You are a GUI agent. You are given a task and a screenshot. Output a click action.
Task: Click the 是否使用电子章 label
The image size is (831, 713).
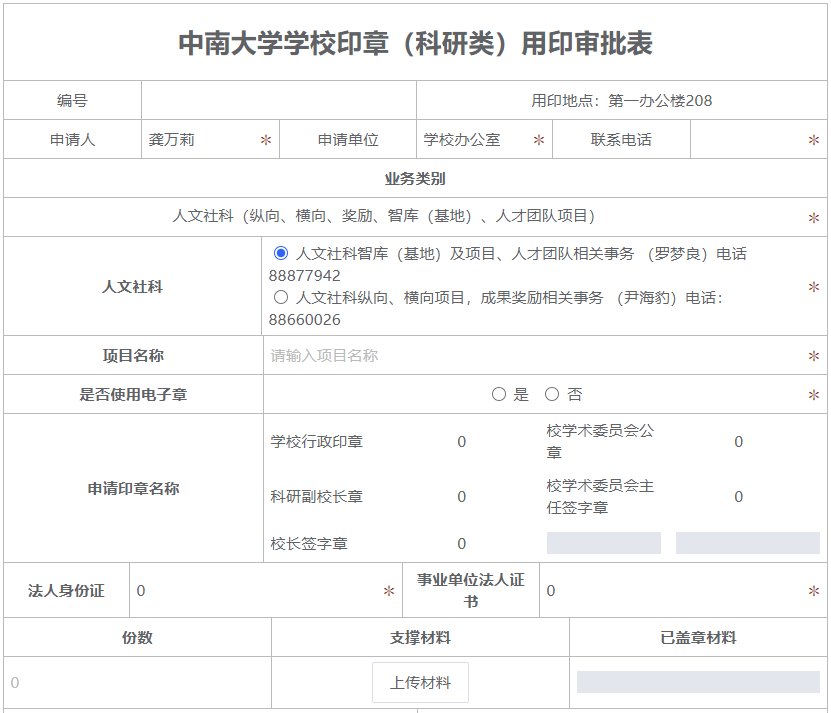[133, 394]
